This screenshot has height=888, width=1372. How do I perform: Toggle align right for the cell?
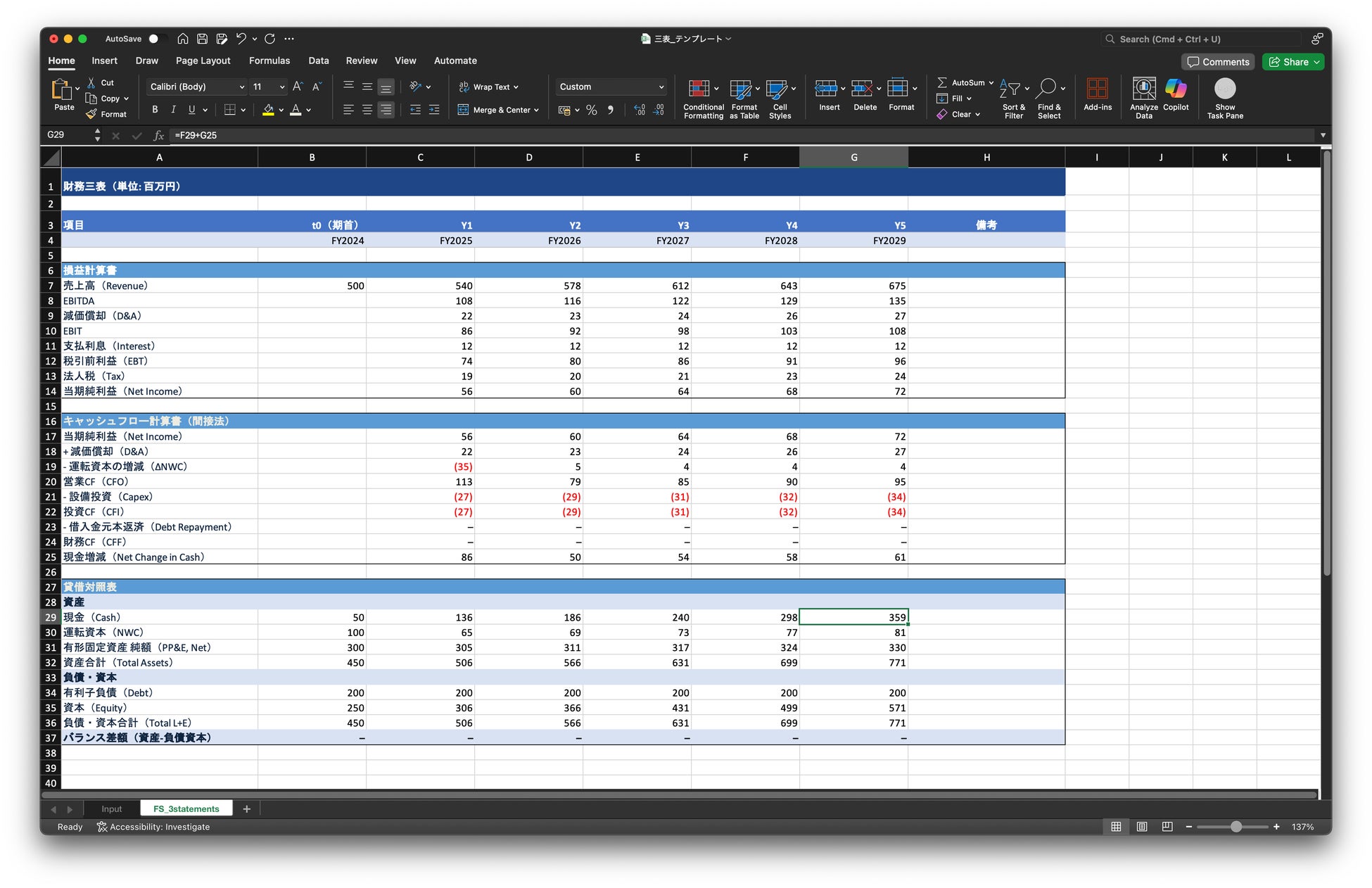386,110
